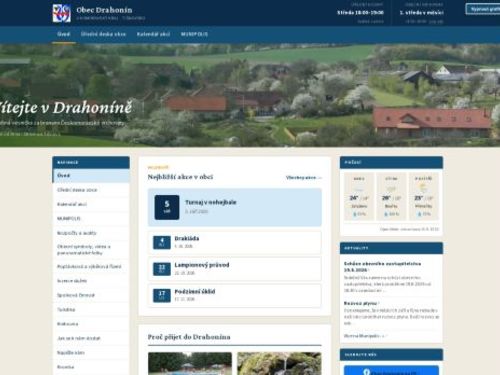Viewport: 500px width, 375px height.
Task: Click the middle weather forecast card showing 28°
Action: 391,197
